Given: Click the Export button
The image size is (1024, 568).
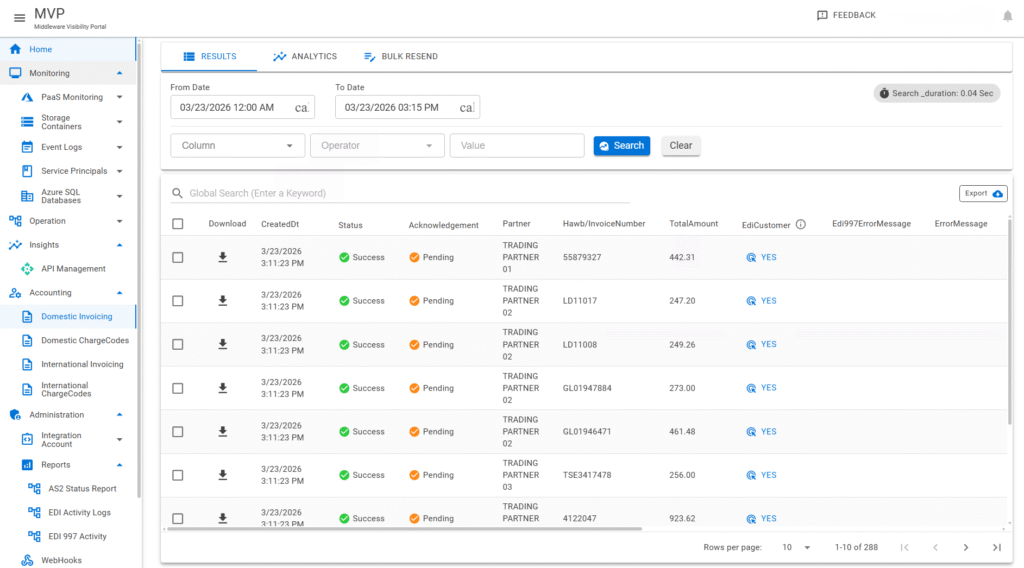Looking at the screenshot, I should [x=983, y=193].
